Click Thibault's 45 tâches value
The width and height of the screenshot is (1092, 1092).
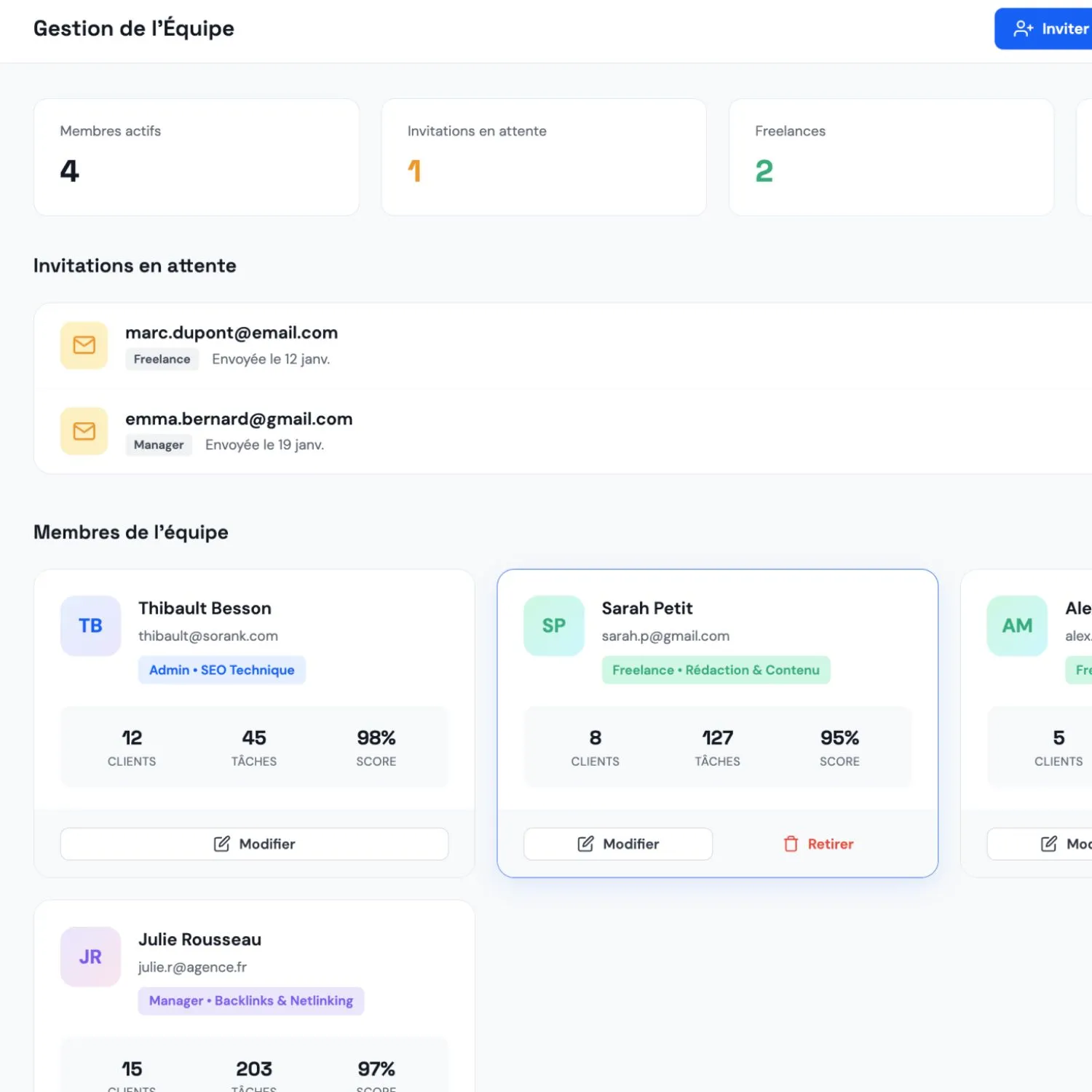[x=254, y=737]
